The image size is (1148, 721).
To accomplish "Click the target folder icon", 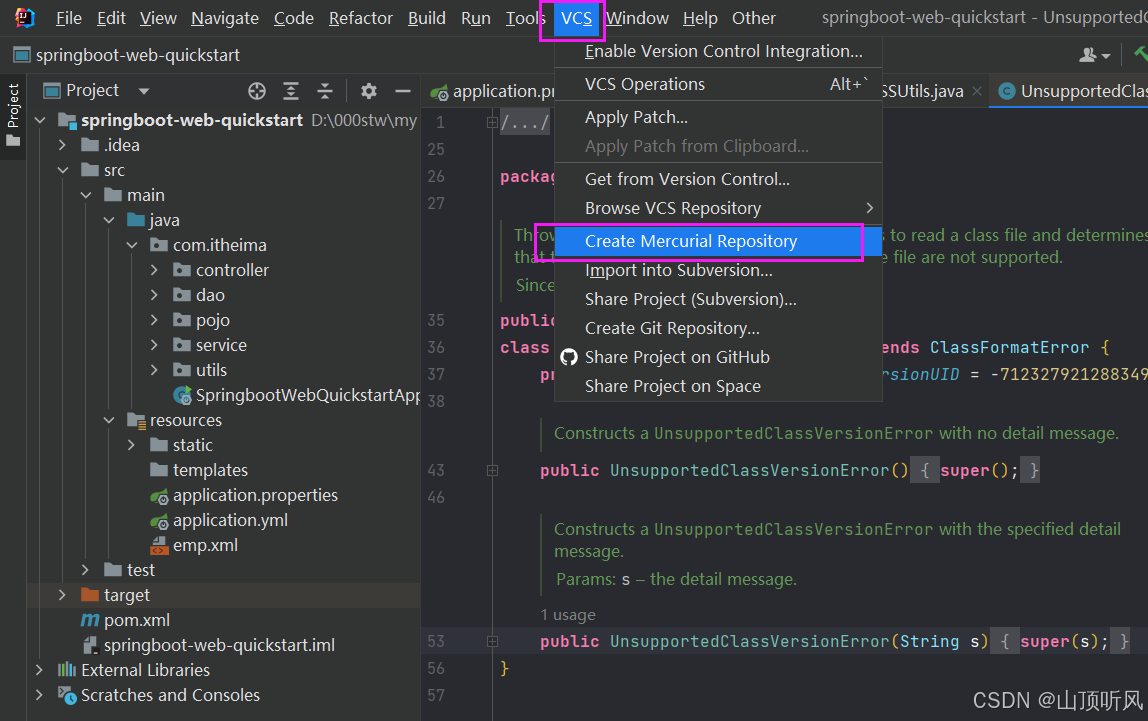I will pyautogui.click(x=90, y=594).
